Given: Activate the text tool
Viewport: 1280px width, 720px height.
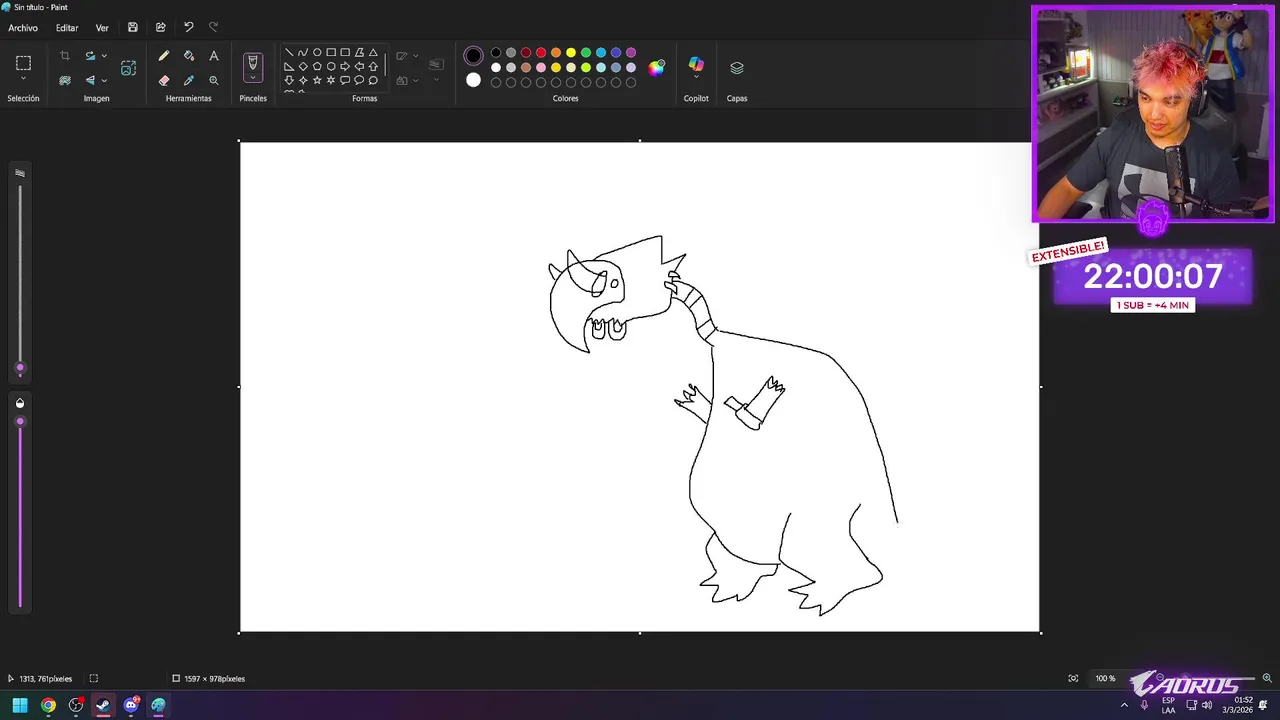Looking at the screenshot, I should [213, 56].
